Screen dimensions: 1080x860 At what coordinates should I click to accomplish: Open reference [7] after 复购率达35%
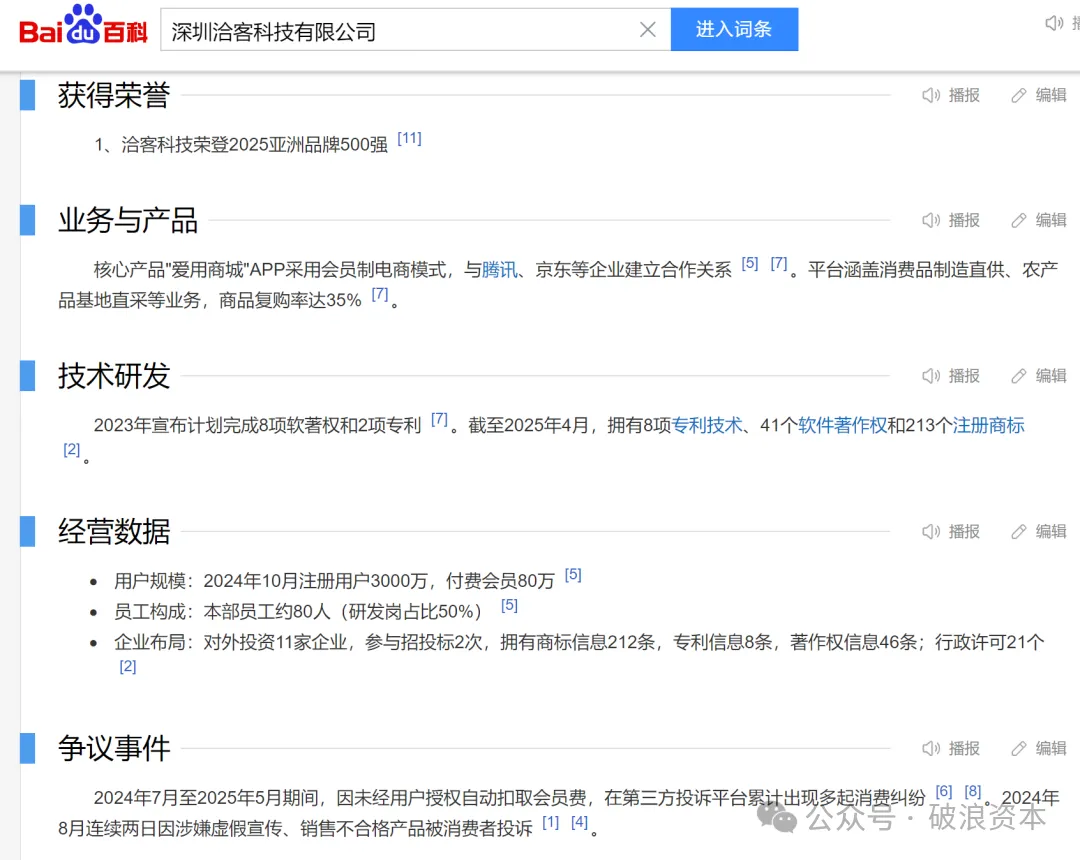380,294
